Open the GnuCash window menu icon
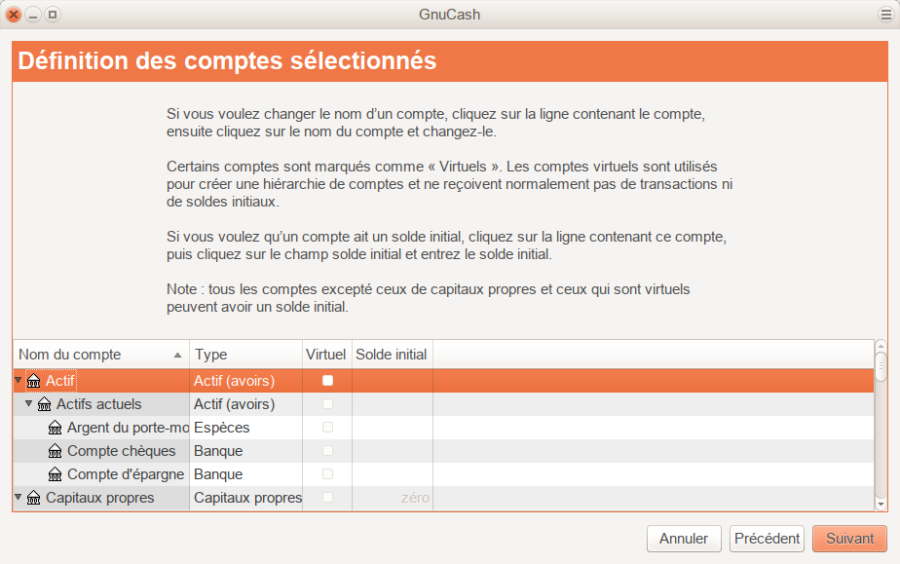 (x=885, y=14)
